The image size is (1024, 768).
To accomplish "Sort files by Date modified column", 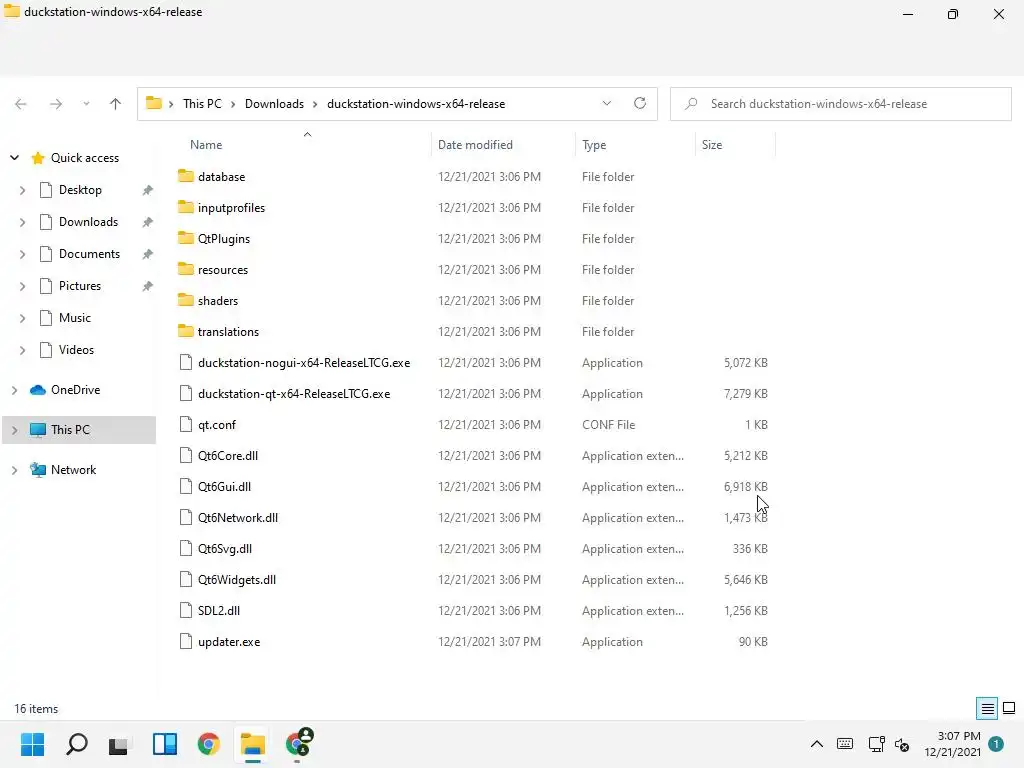I will click(475, 145).
